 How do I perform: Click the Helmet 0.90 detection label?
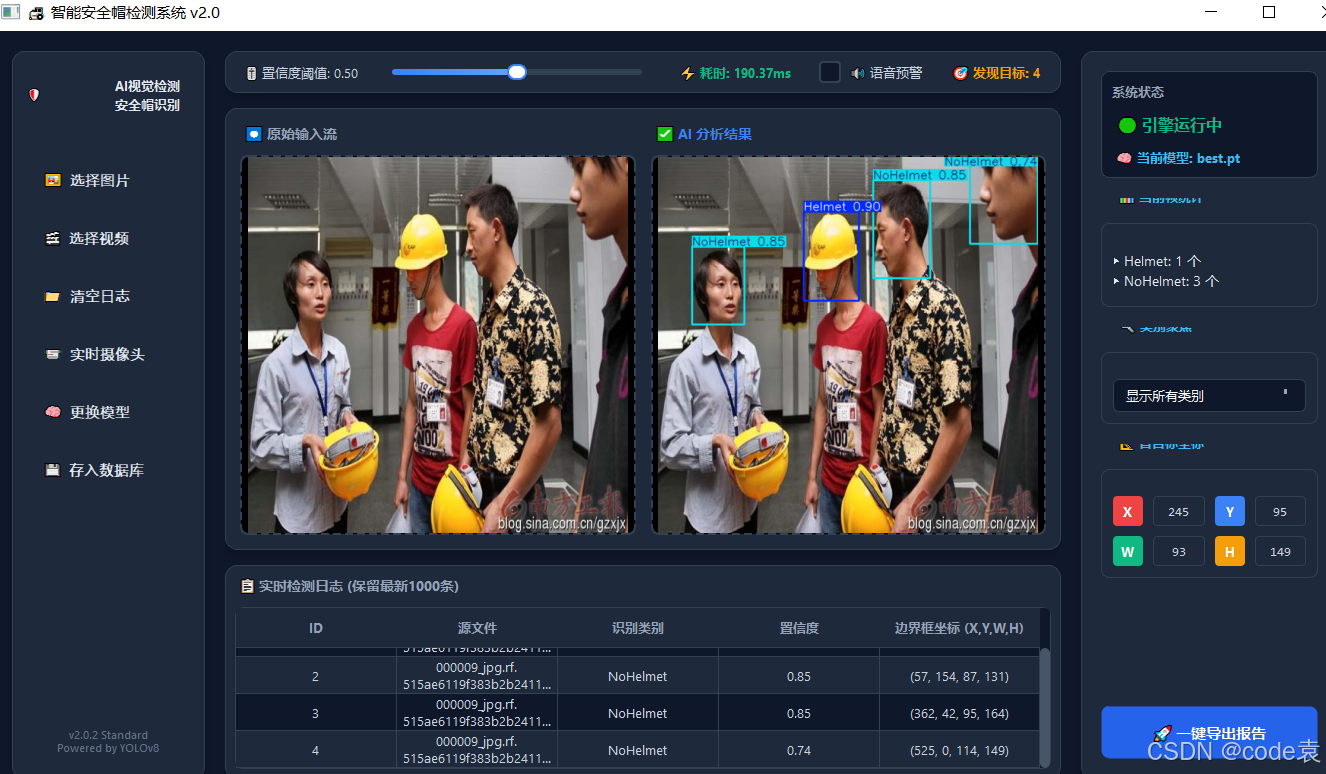click(843, 207)
